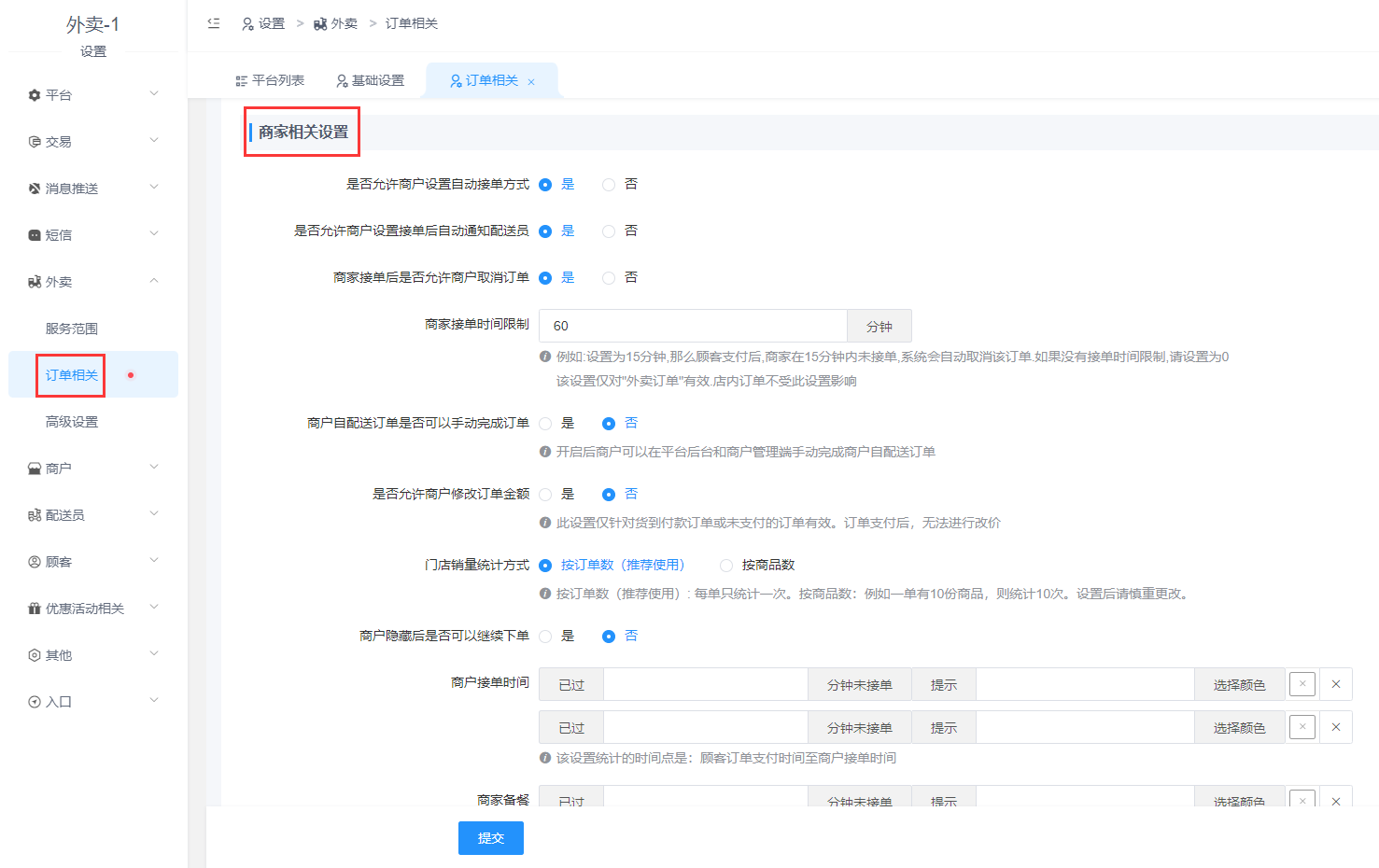This screenshot has height=868, width=1379.
Task: Collapse the 外卖 sidebar menu
Action: tap(93, 282)
